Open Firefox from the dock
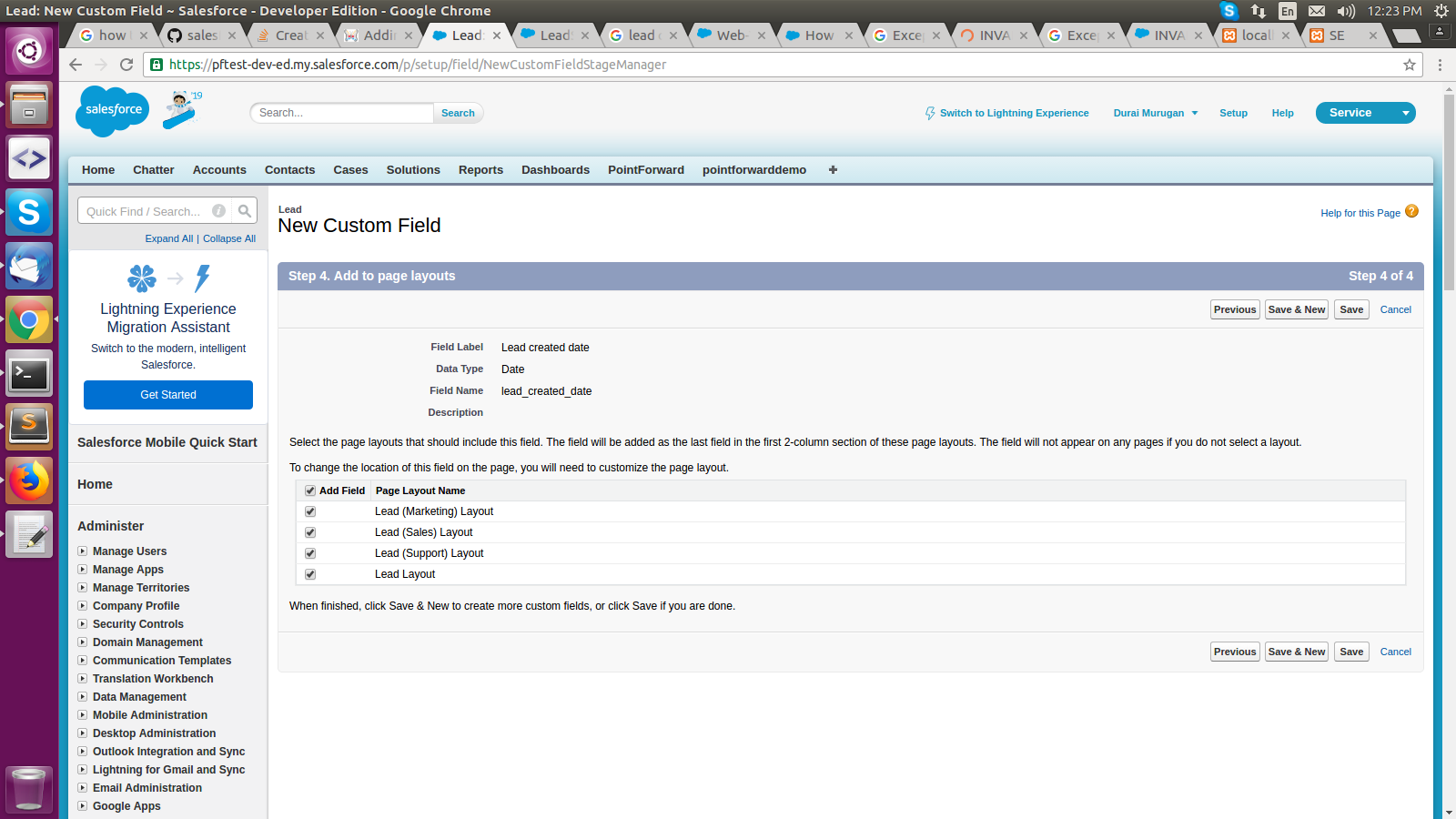This screenshot has height=819, width=1456. pos(29,480)
